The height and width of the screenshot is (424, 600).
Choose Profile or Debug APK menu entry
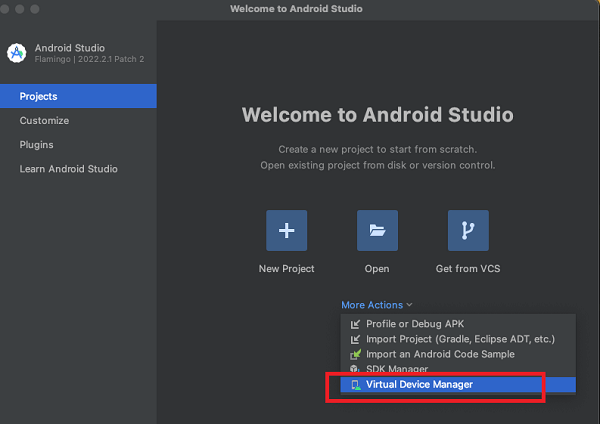tap(458, 324)
